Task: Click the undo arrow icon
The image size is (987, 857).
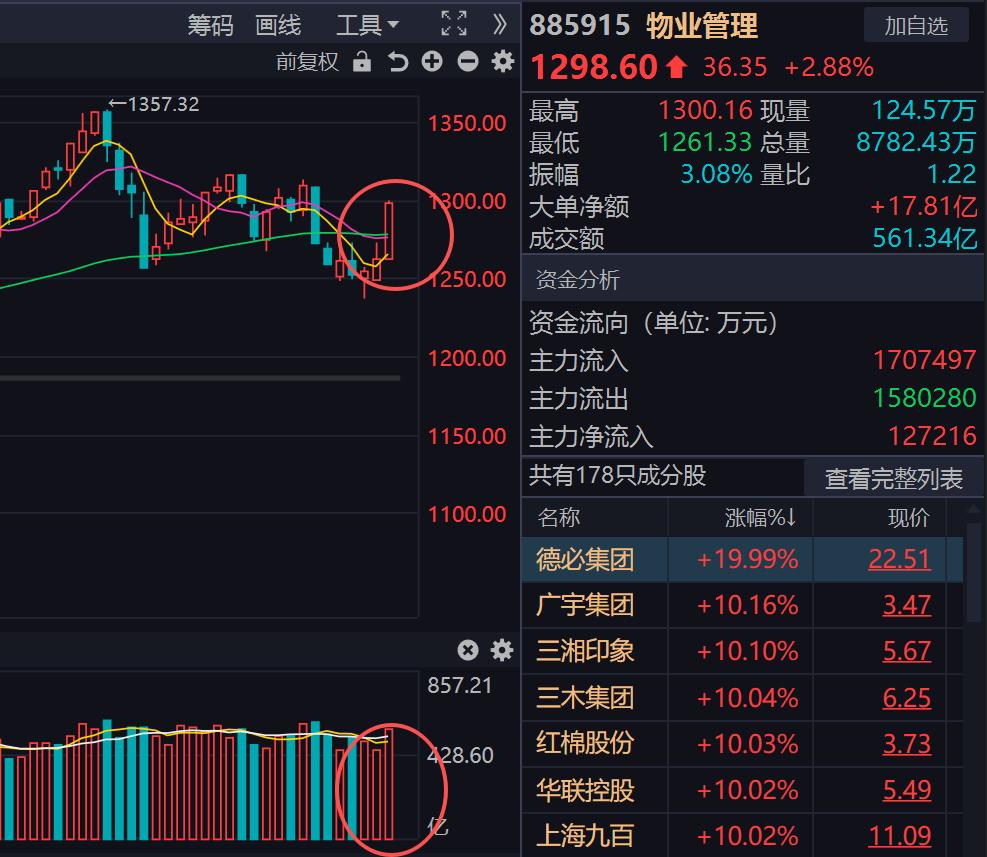Action: (398, 62)
